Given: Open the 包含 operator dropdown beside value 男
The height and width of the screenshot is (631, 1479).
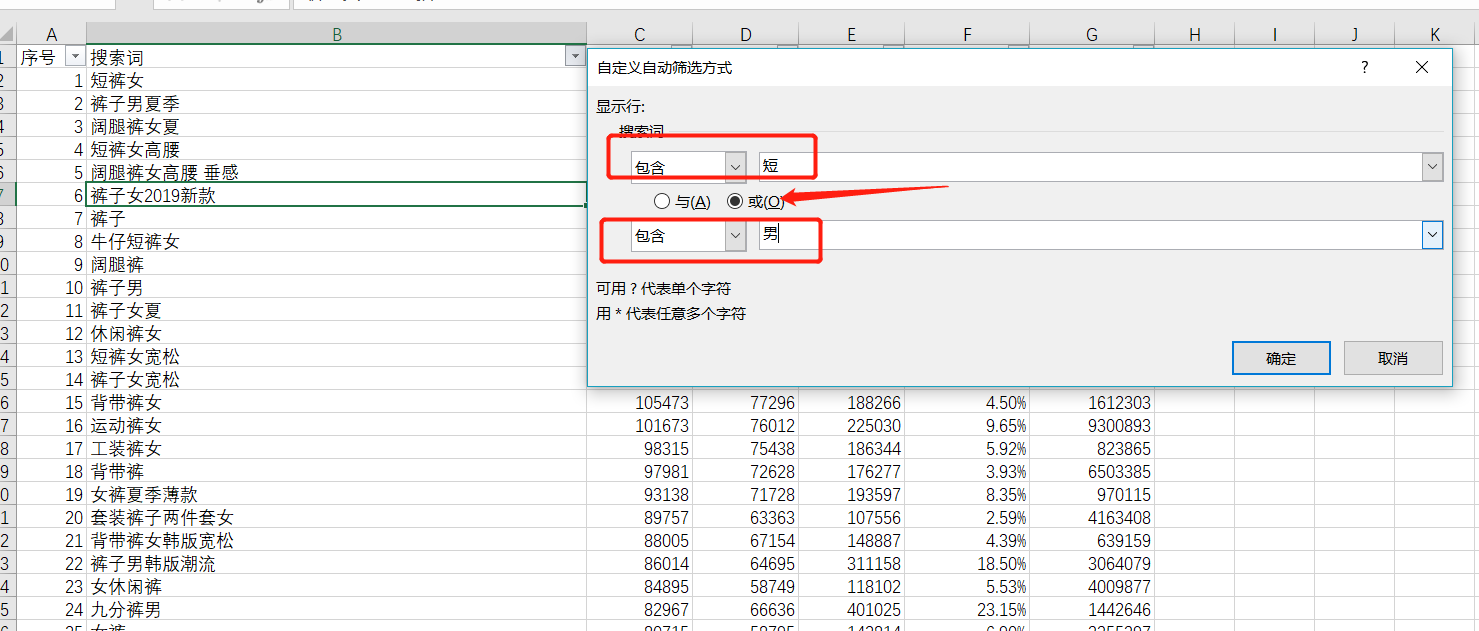Looking at the screenshot, I should coord(735,236).
